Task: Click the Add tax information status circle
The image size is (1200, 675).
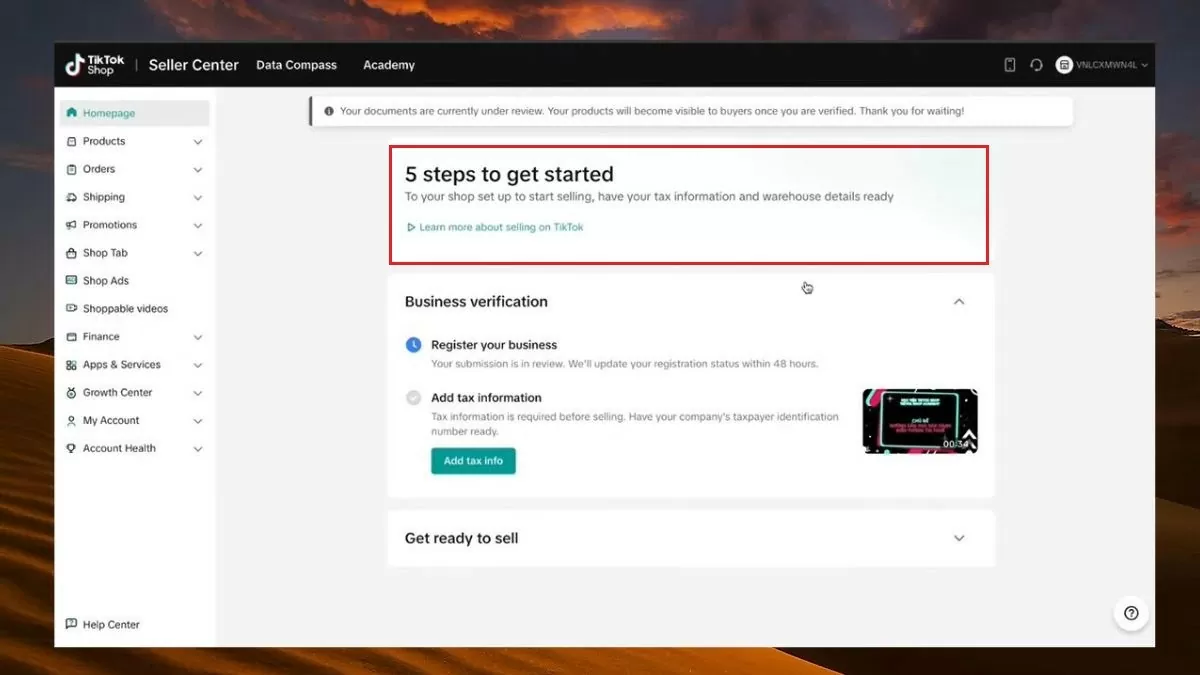Action: tap(413, 398)
